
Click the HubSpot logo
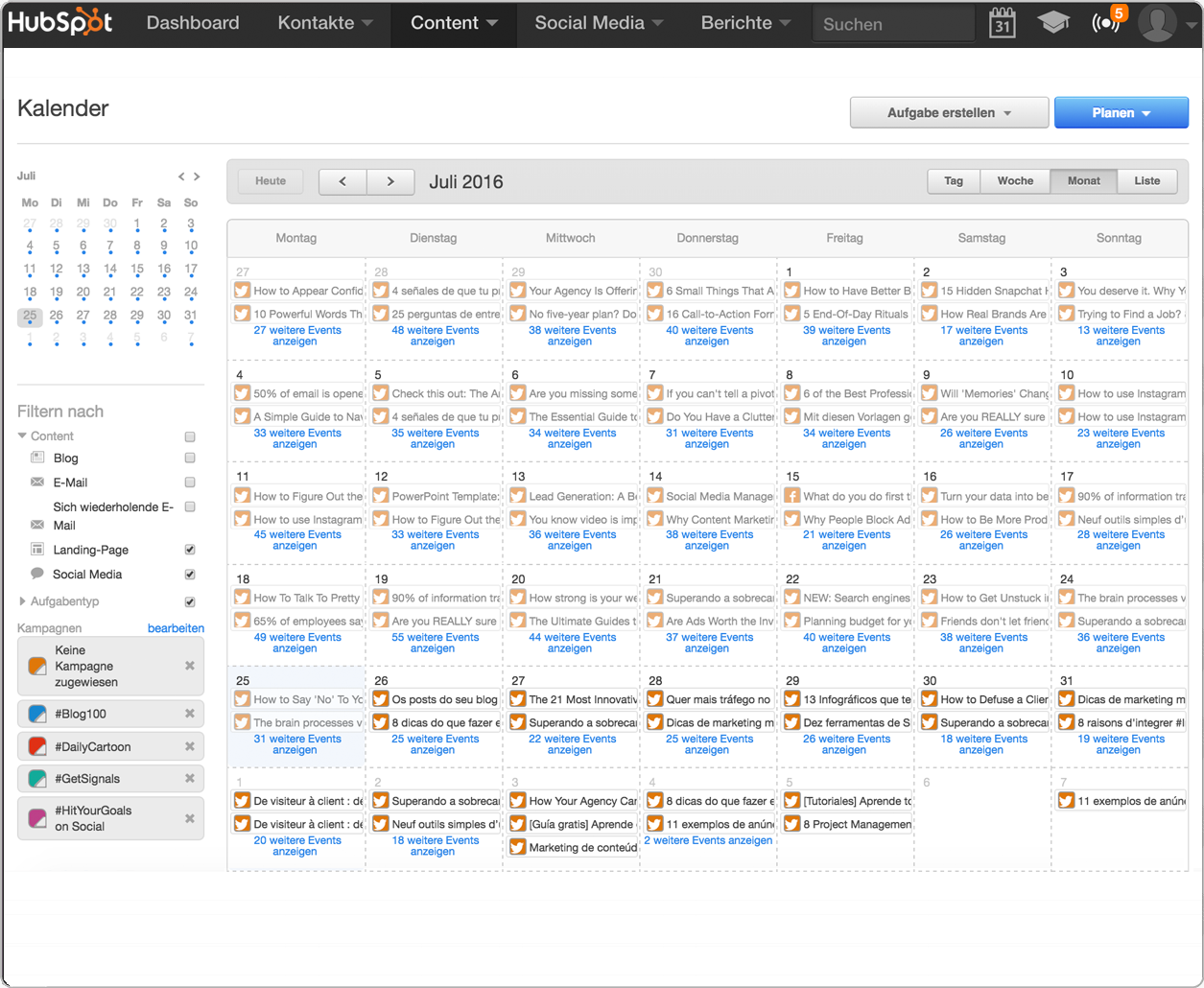coord(60,23)
